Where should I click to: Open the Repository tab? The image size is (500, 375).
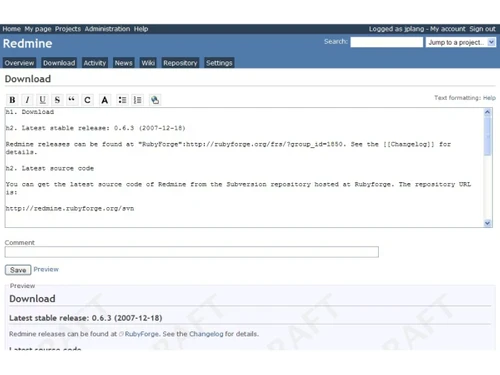tap(180, 63)
